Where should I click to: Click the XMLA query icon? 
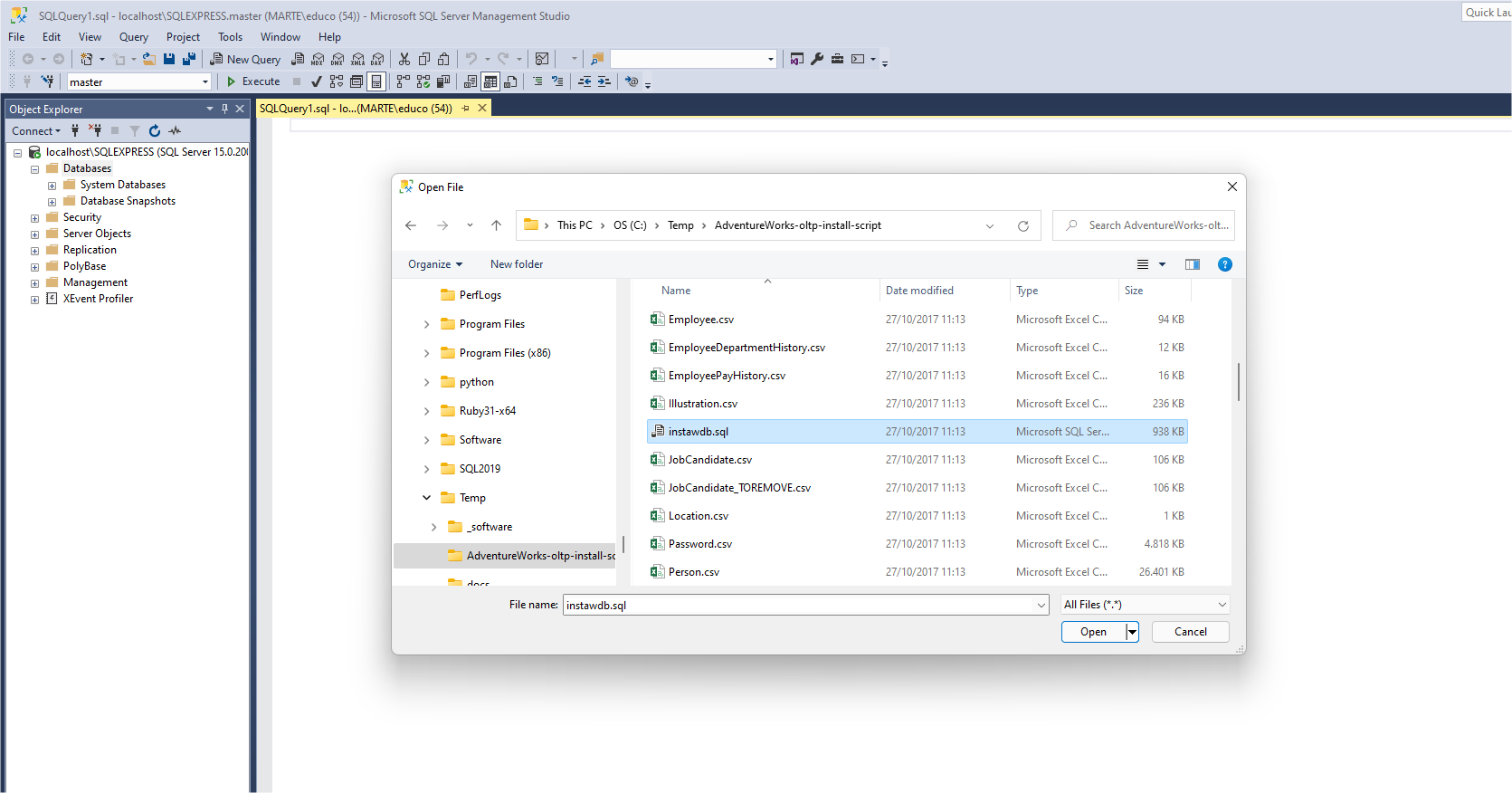(x=357, y=59)
